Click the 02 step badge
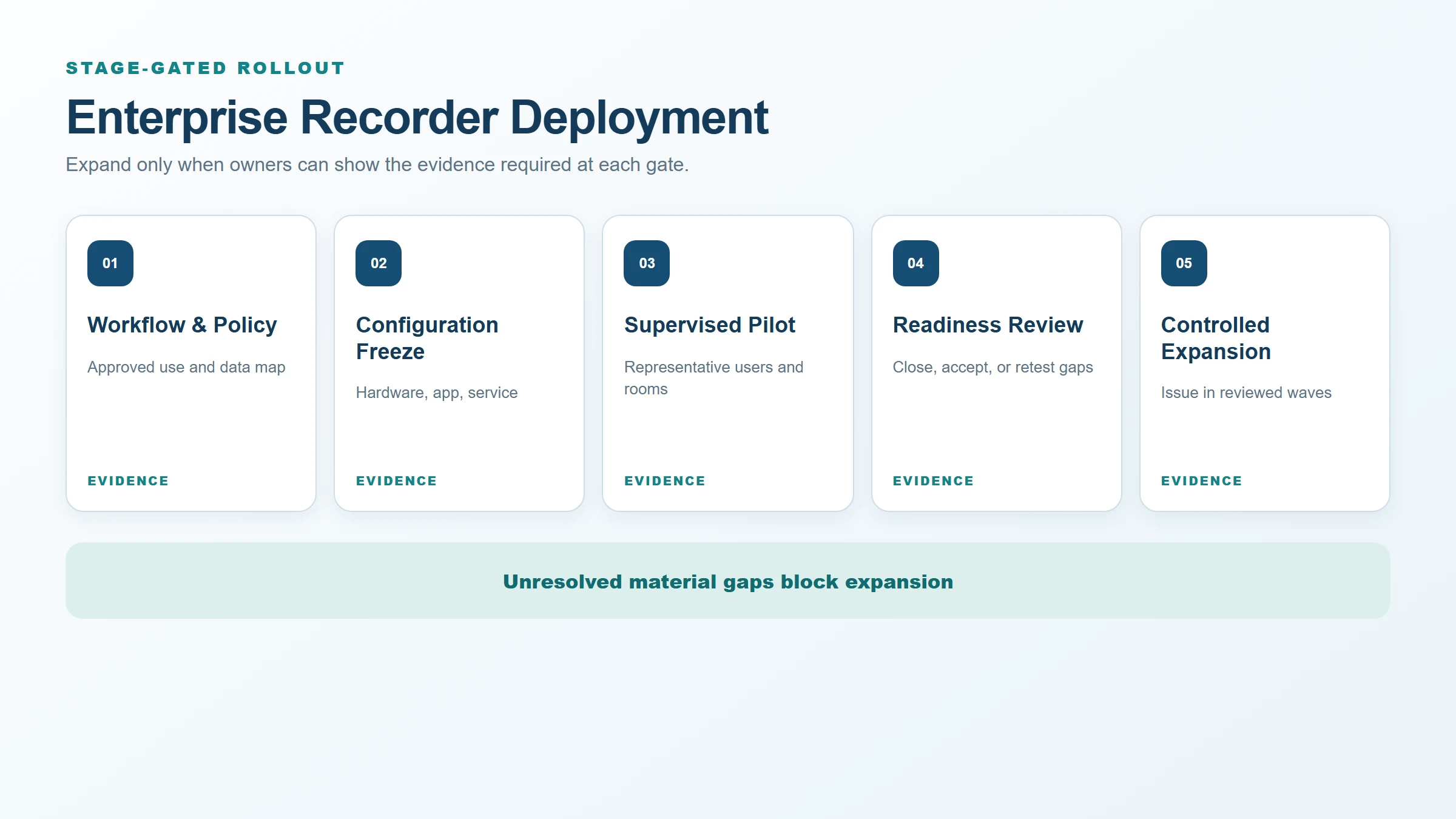Viewport: 1456px width, 819px height. (x=379, y=263)
